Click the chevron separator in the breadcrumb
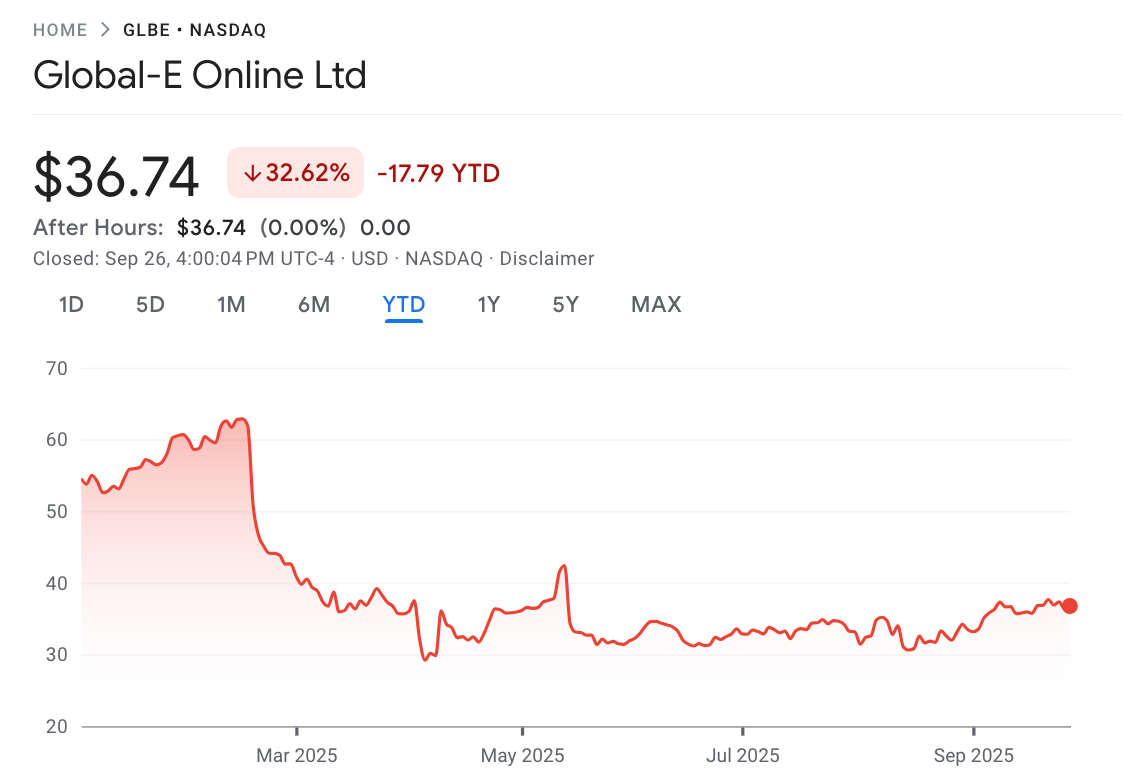 tap(103, 29)
